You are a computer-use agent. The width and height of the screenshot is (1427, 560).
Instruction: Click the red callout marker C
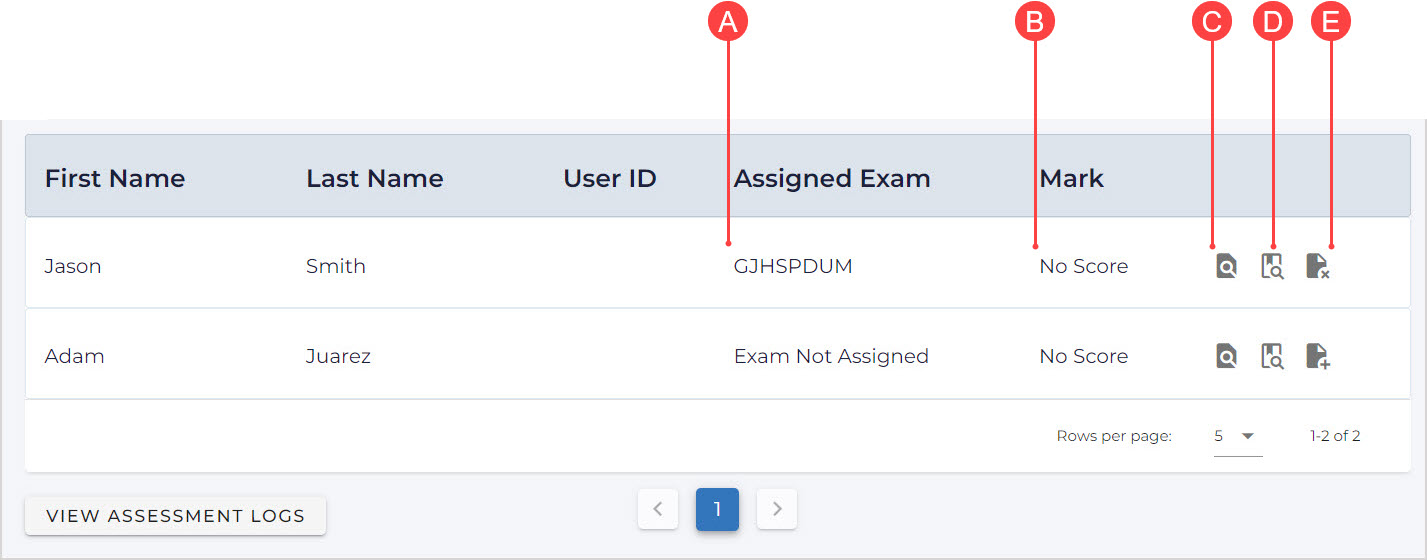click(x=1212, y=24)
